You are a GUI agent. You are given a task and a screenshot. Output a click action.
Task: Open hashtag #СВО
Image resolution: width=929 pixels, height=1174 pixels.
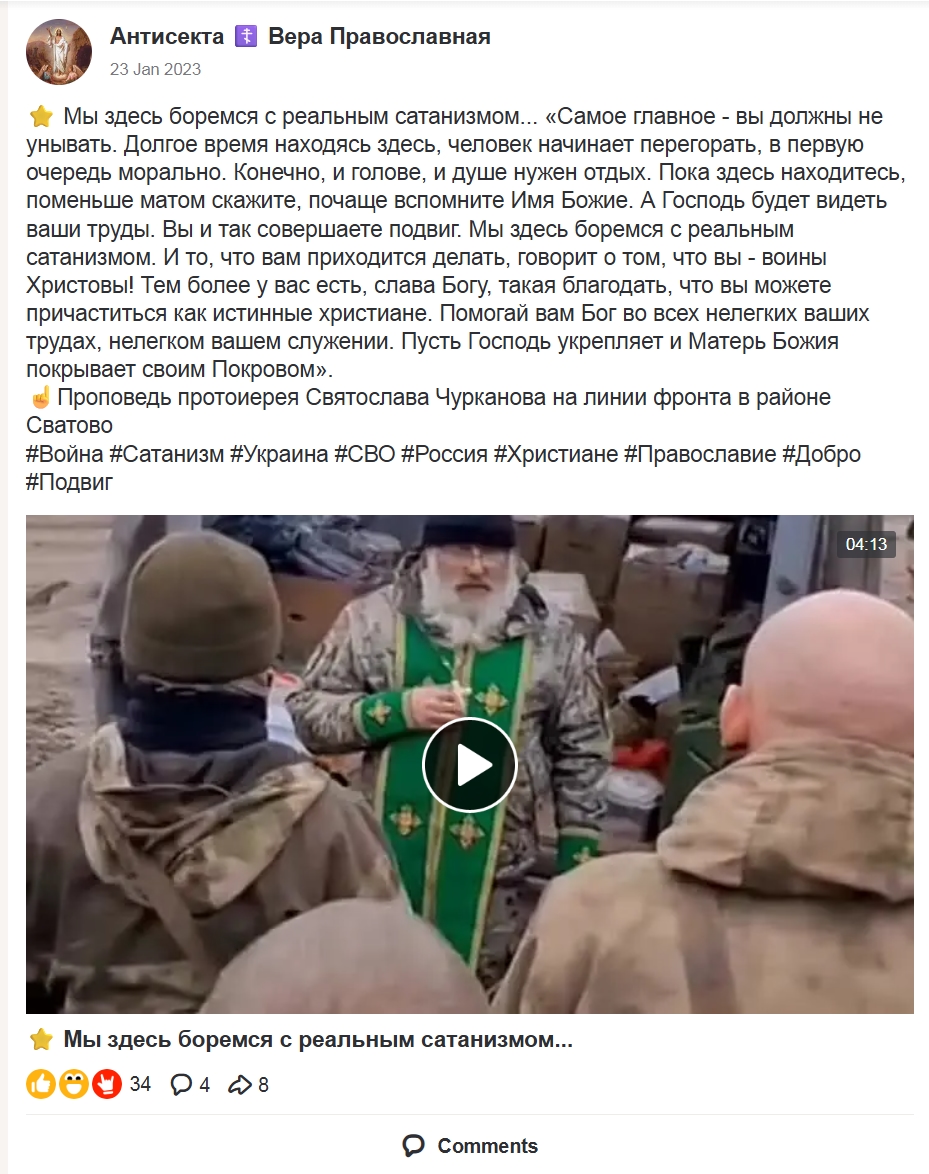coord(365,454)
